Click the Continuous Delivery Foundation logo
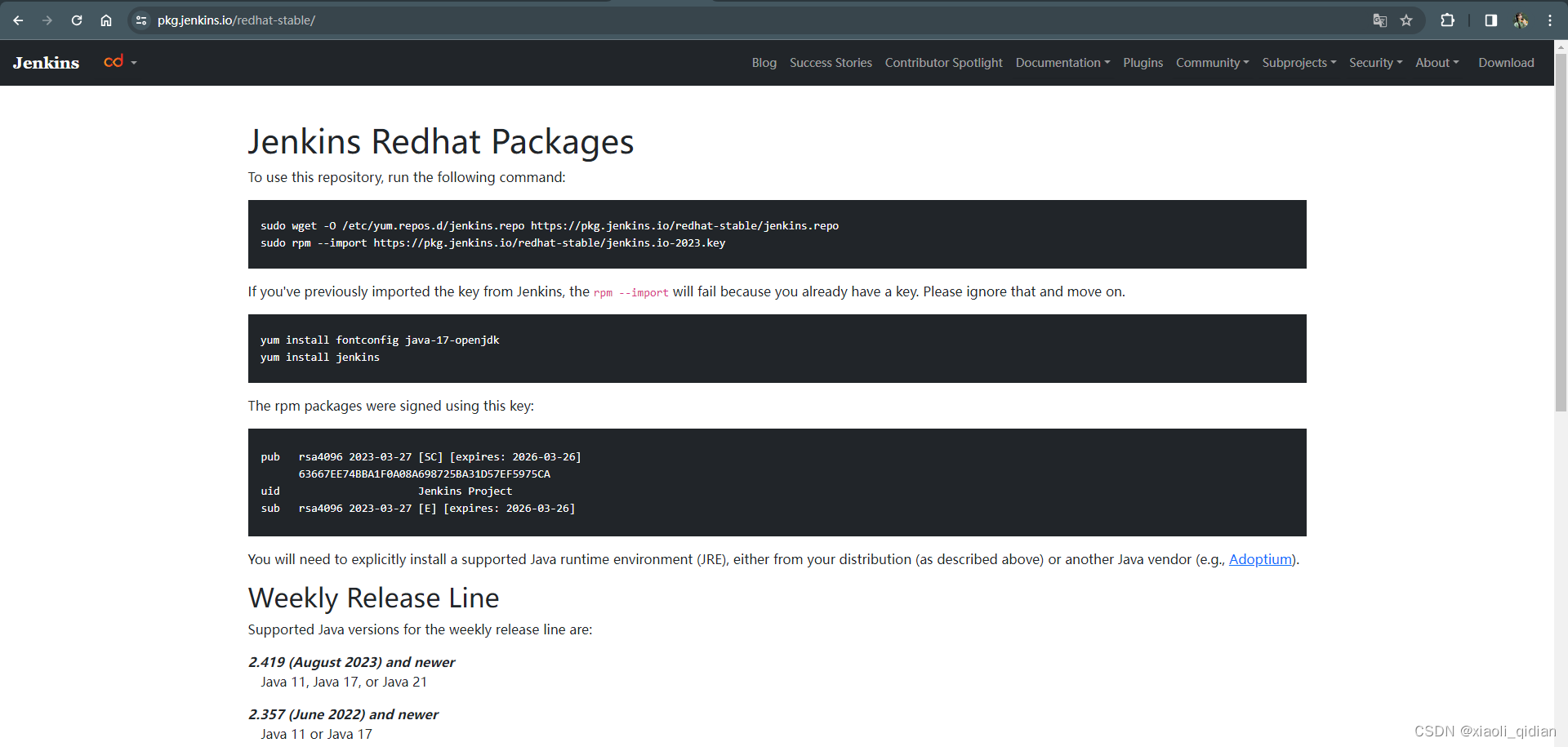The width and height of the screenshot is (1568, 747). click(114, 61)
